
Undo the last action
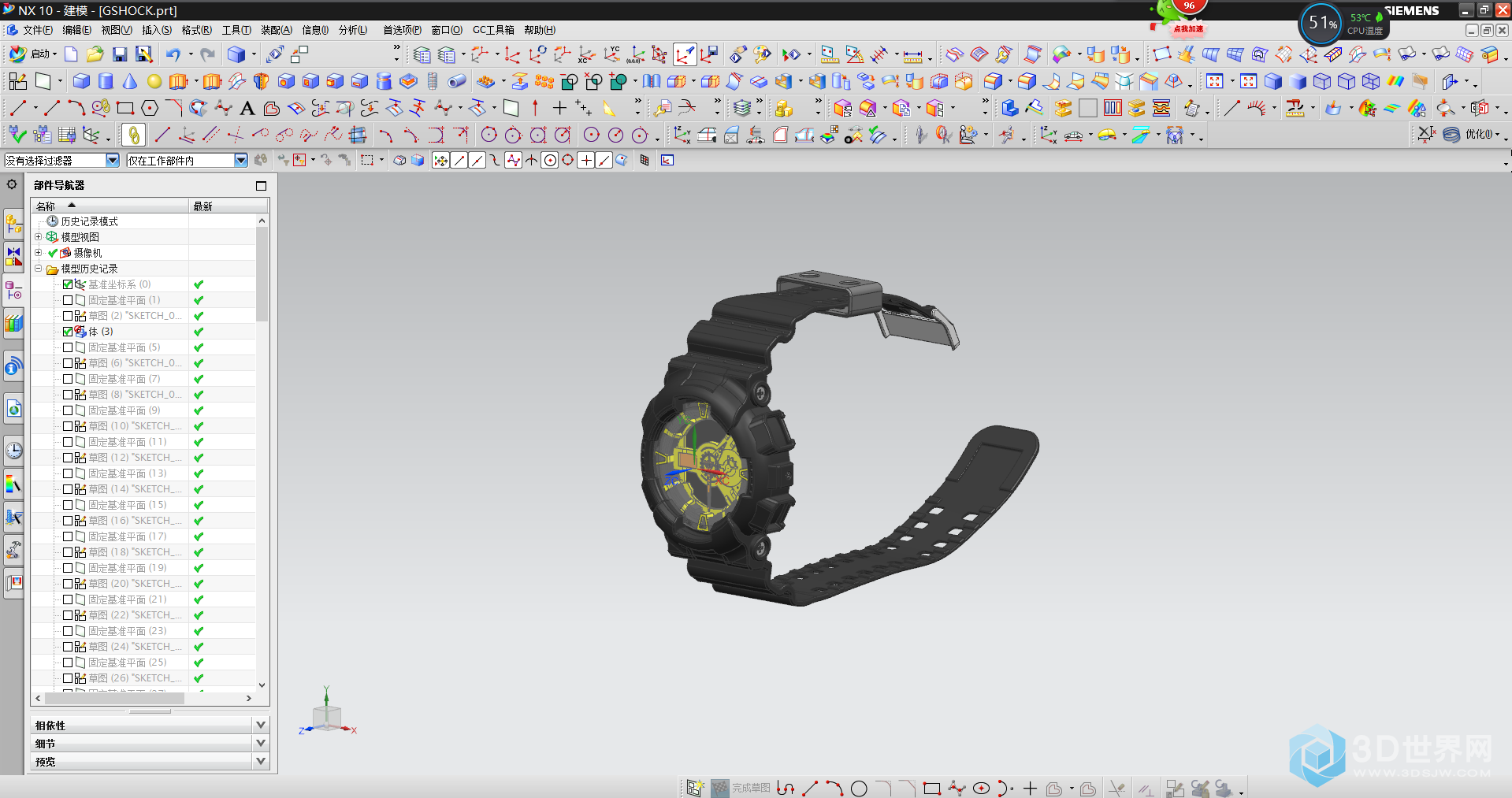(173, 54)
